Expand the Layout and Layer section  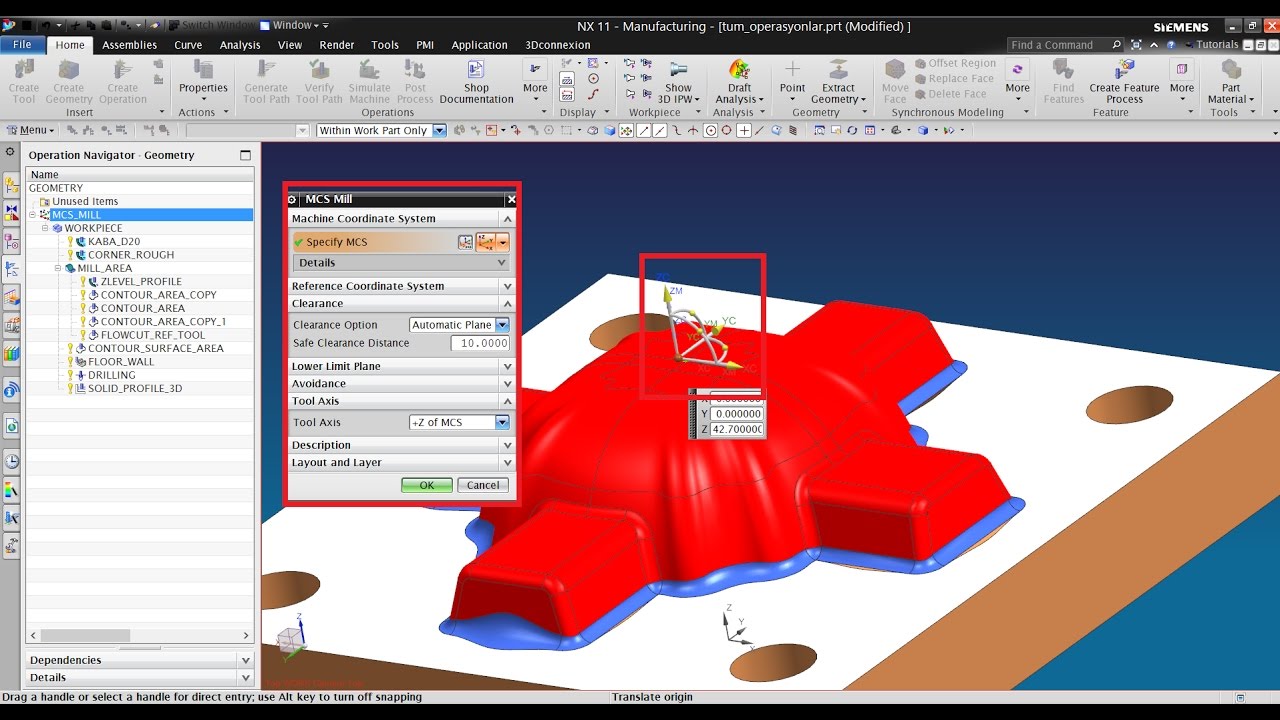click(x=402, y=463)
